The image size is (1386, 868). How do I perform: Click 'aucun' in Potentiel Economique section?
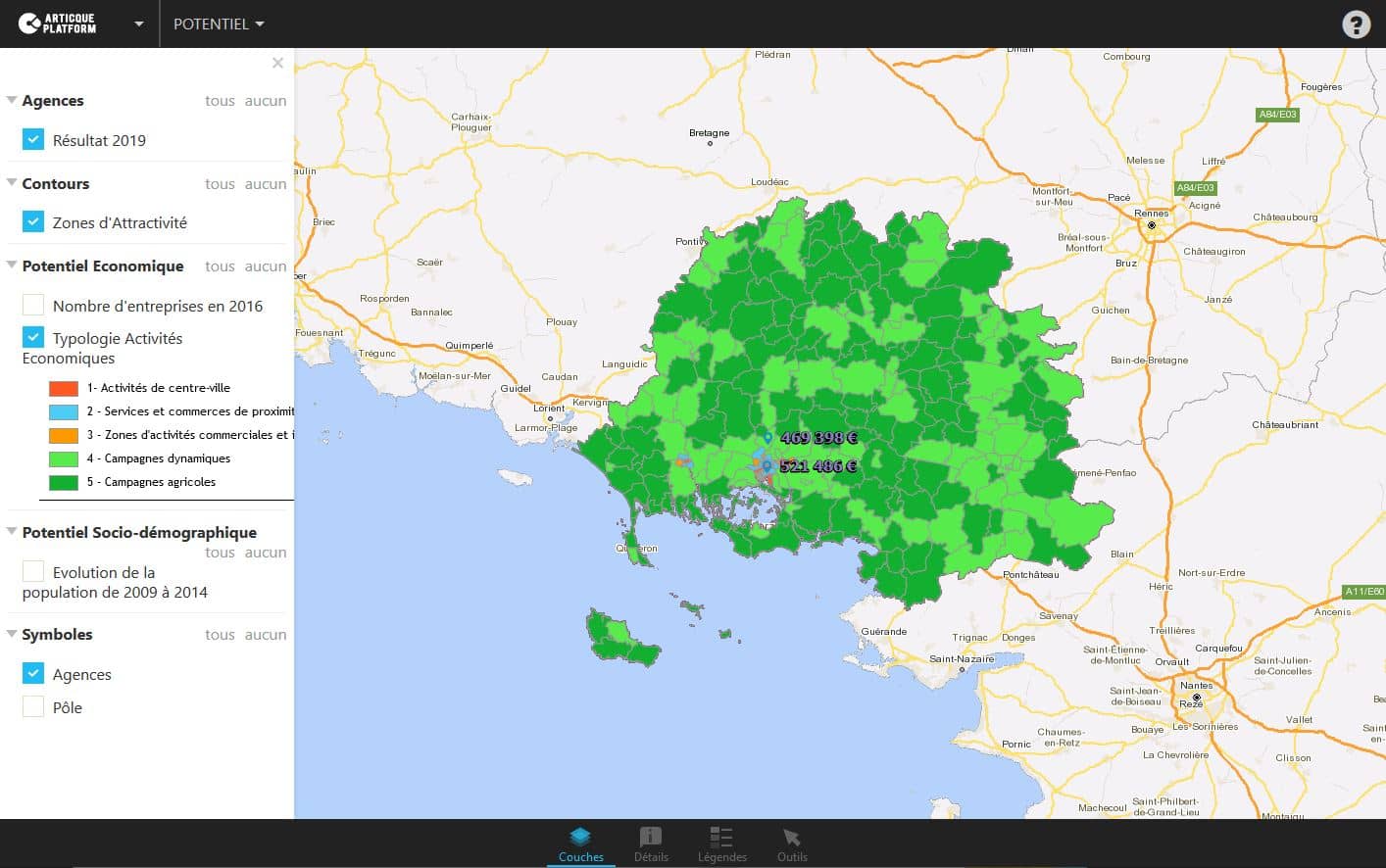[x=266, y=265]
